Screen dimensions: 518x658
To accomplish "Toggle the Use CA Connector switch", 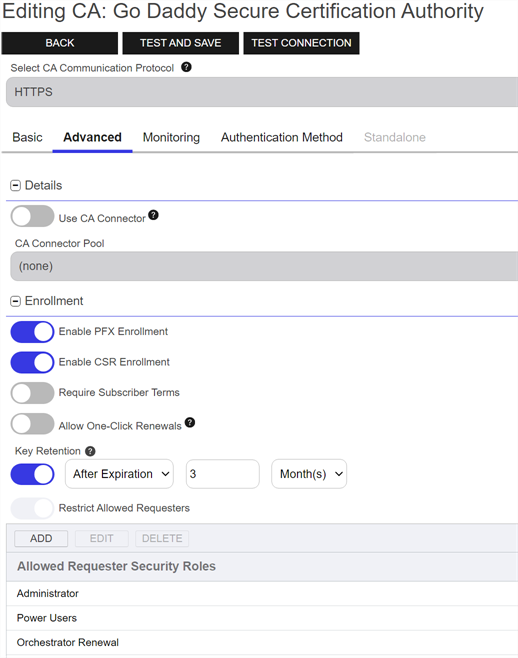I will [32, 216].
